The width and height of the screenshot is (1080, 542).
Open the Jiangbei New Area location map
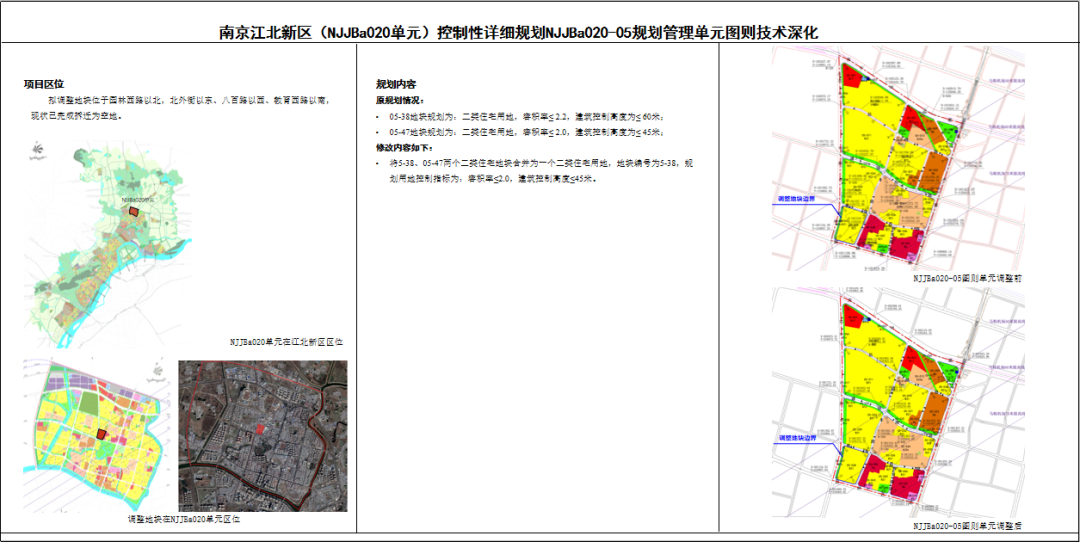click(108, 242)
